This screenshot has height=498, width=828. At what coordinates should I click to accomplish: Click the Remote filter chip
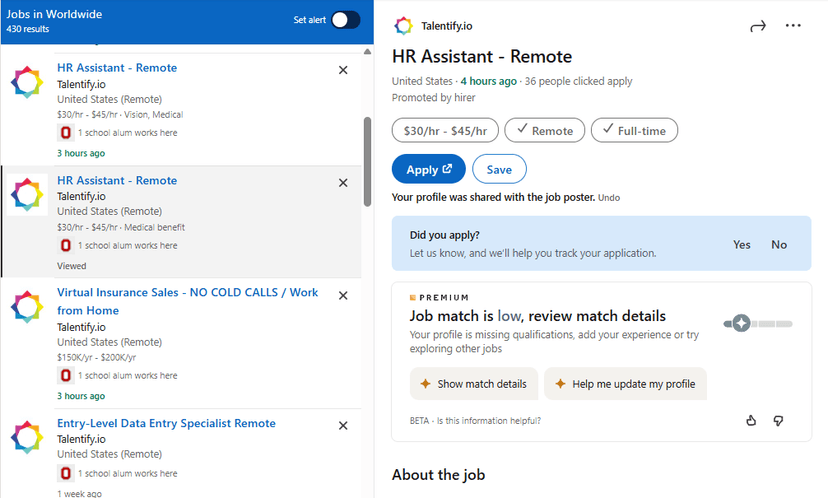pyautogui.click(x=544, y=130)
